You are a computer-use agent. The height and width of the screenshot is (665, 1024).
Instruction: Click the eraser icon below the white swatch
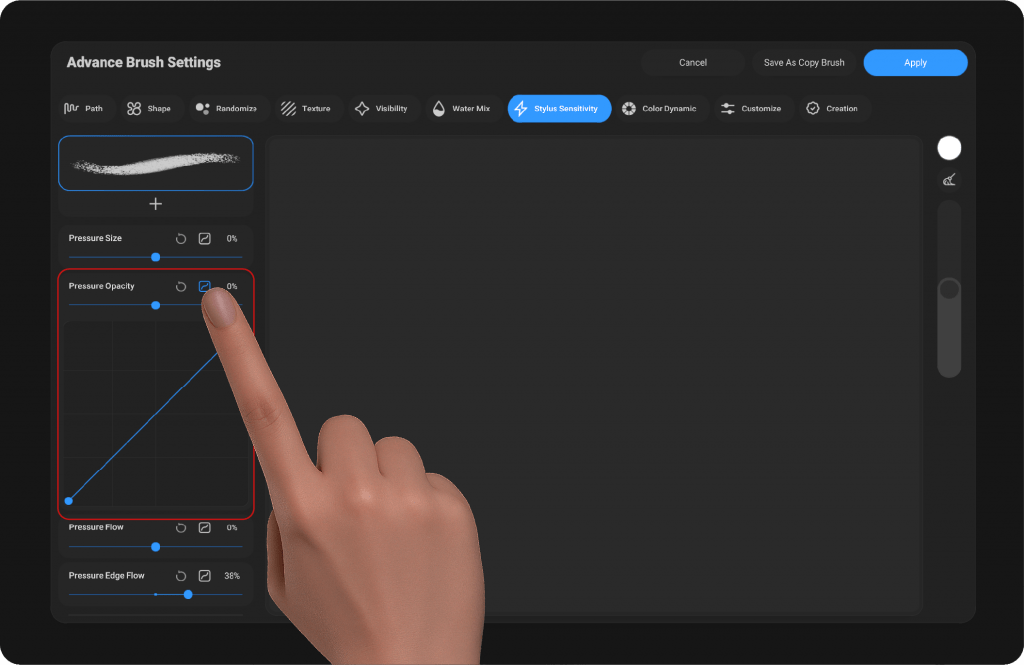[x=949, y=180]
